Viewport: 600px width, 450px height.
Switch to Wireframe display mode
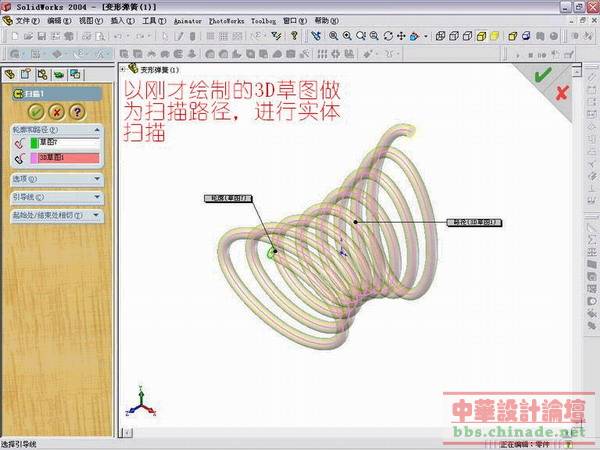[x=440, y=36]
